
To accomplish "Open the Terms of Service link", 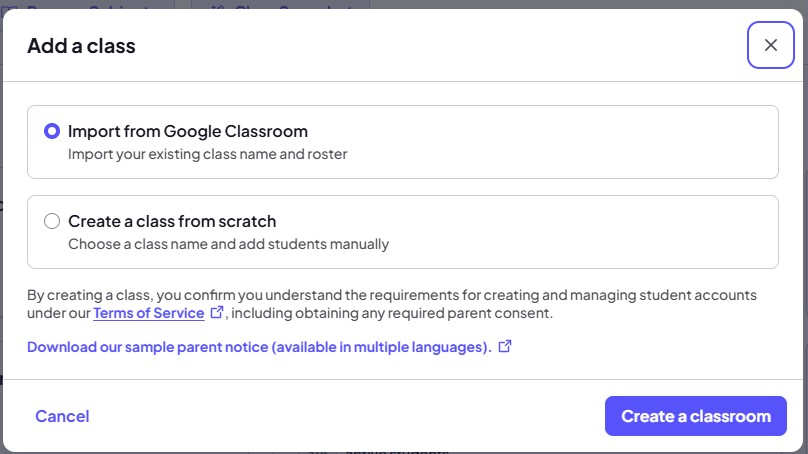I will [x=148, y=313].
